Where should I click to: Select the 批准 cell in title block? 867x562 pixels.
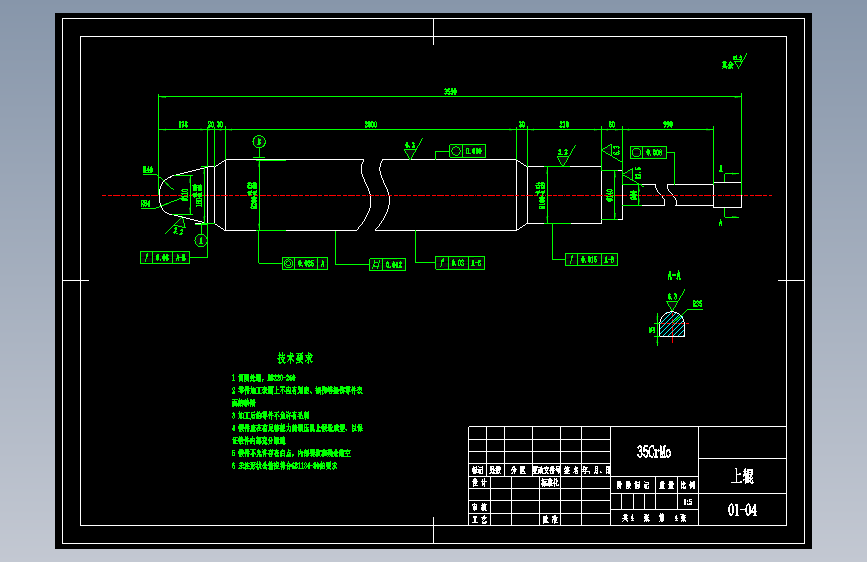pyautogui.click(x=550, y=519)
